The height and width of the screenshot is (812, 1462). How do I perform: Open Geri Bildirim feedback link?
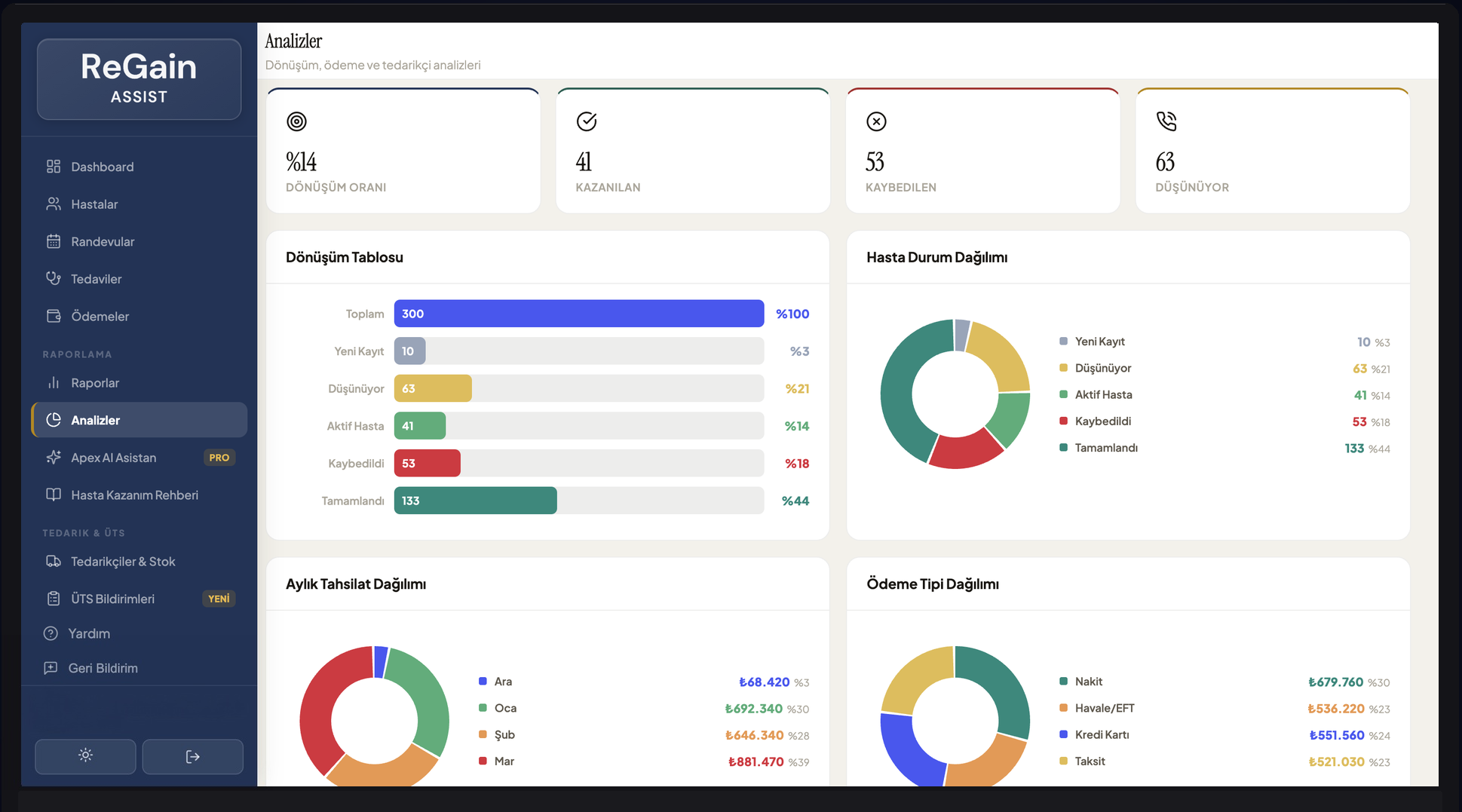click(103, 668)
